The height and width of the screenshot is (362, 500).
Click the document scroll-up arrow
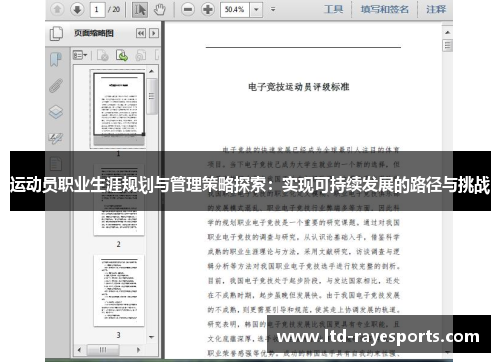tap(447, 32)
